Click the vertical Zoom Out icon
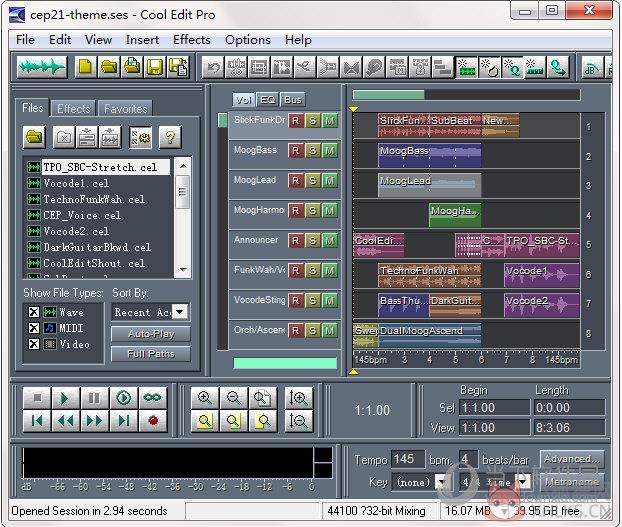 (299, 420)
